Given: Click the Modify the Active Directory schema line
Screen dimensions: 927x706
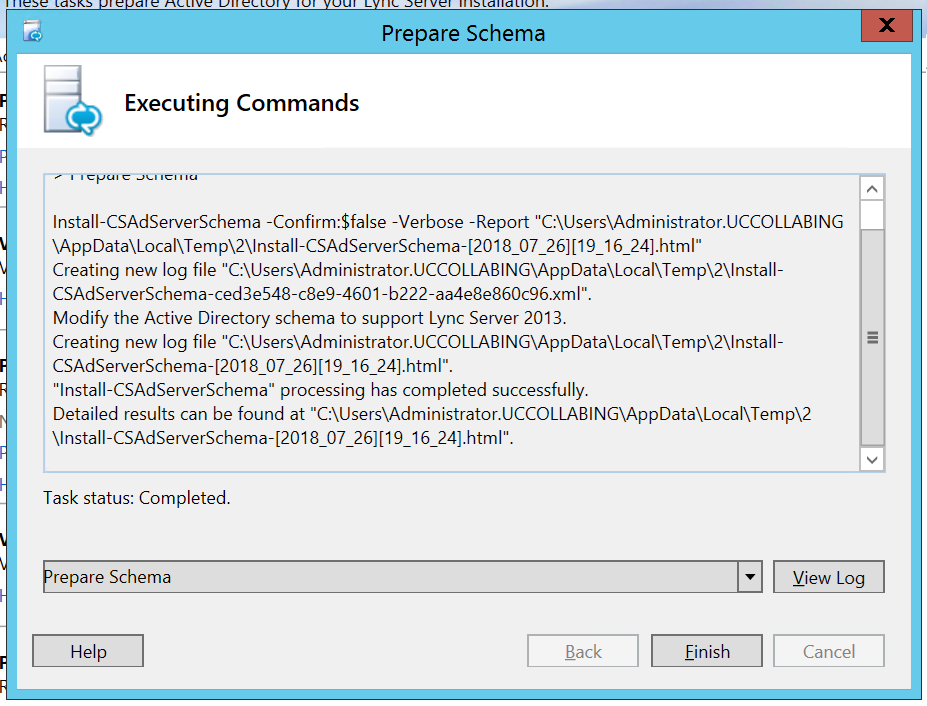Looking at the screenshot, I should [x=309, y=318].
